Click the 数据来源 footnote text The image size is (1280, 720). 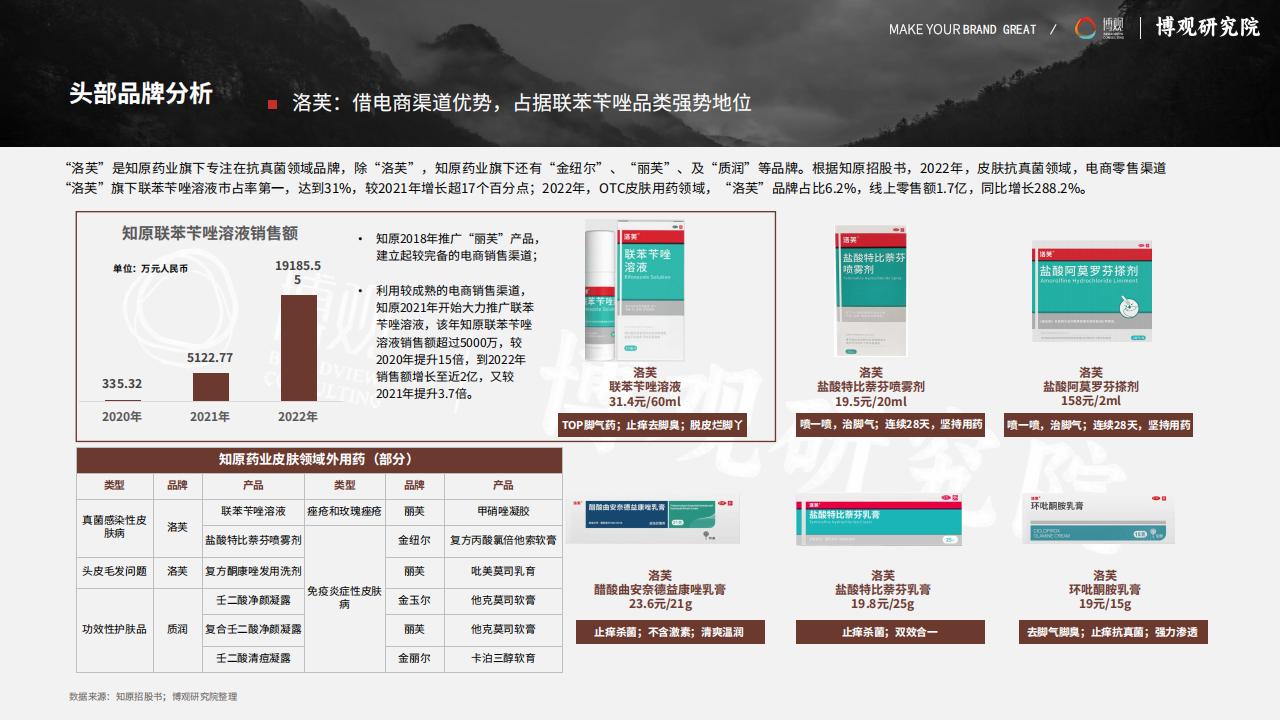[153, 696]
